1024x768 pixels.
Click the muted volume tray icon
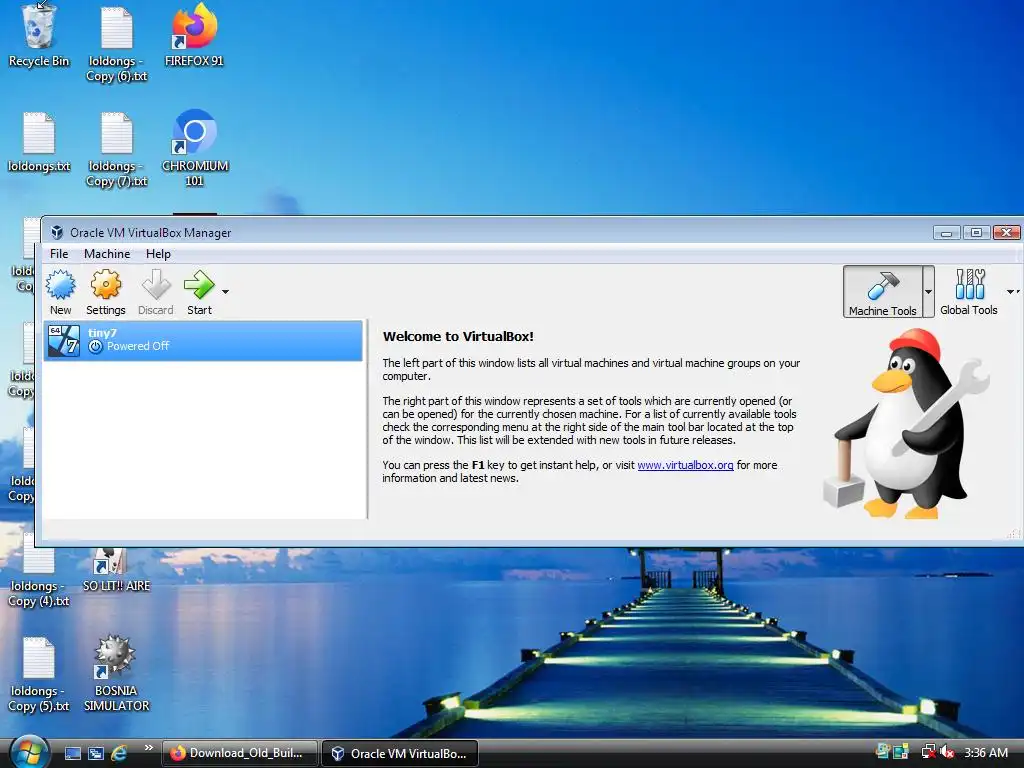click(x=947, y=752)
